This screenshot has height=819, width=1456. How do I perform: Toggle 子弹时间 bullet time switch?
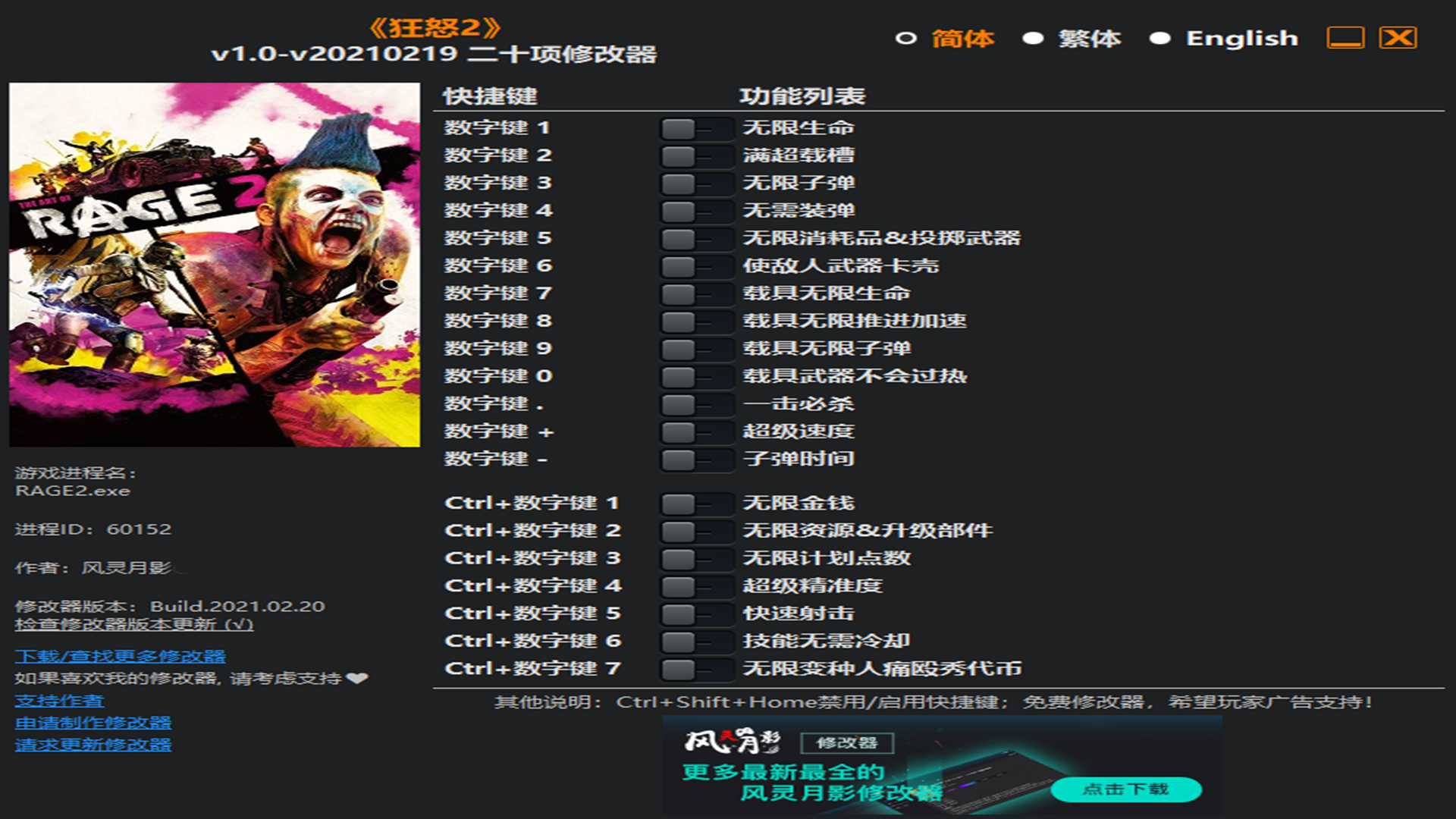click(695, 460)
